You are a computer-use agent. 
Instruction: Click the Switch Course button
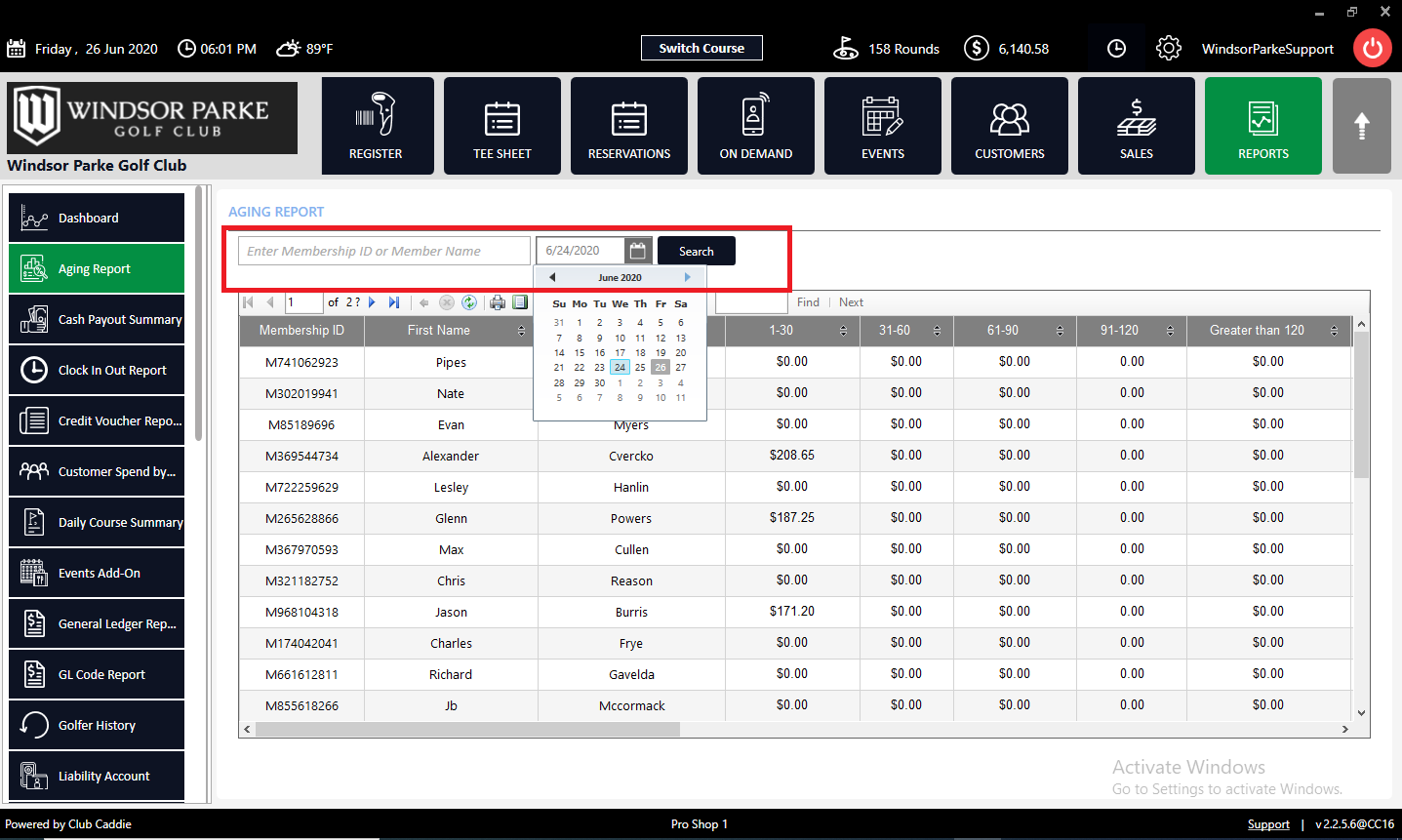tap(701, 48)
